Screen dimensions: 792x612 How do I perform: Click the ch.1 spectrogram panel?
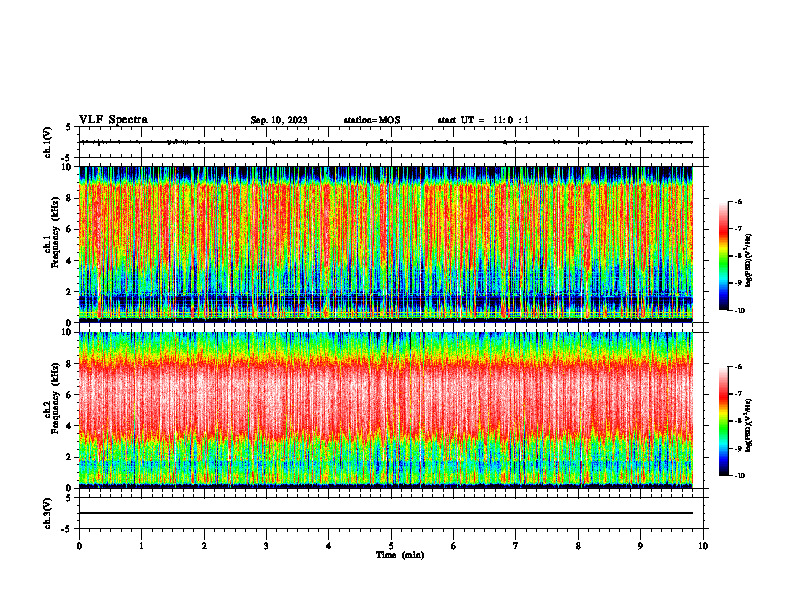pyautogui.click(x=386, y=244)
